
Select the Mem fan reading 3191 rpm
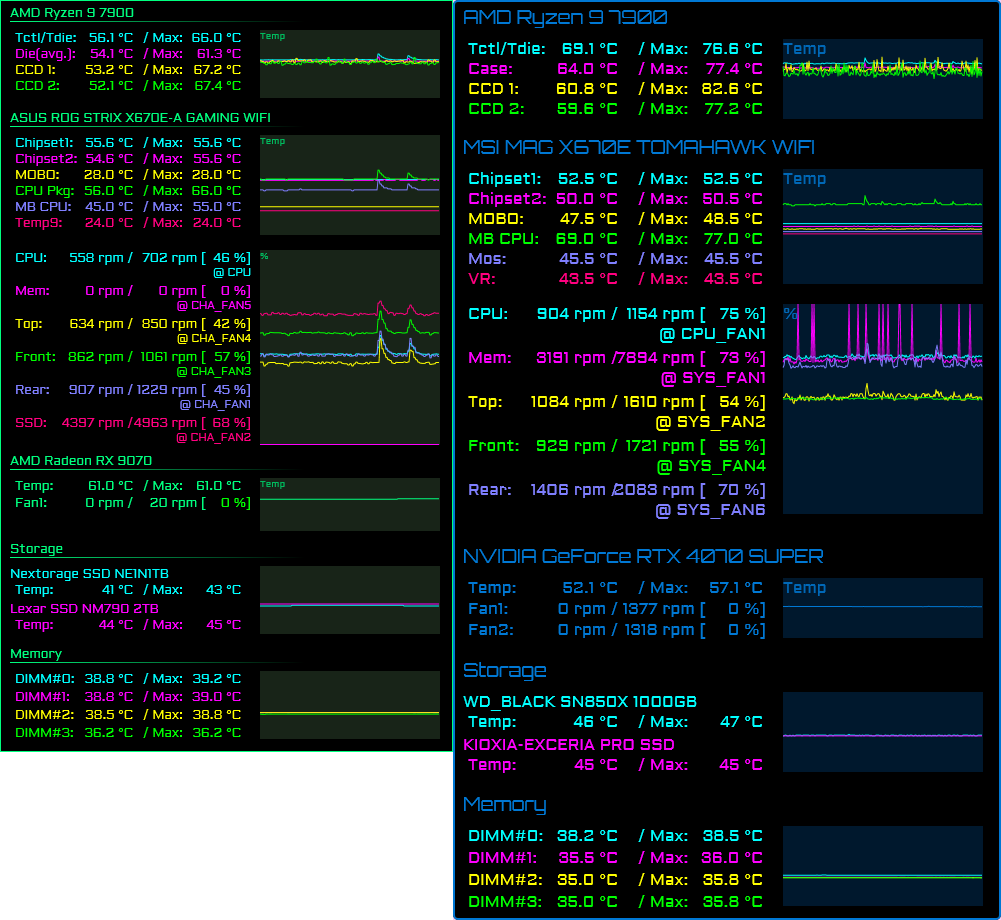point(573,358)
